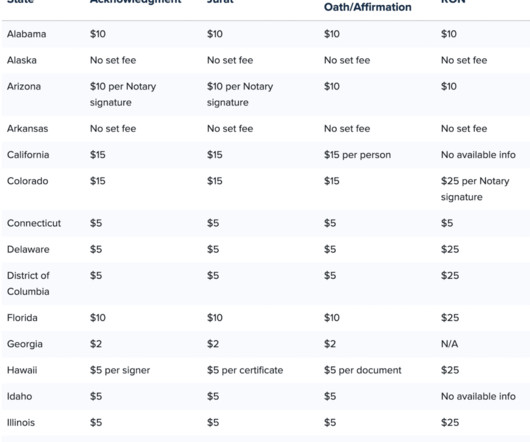This screenshot has width=530, height=442.
Task: Select Arizona's '$10 per Notary signature' jurat cell
Action: pyautogui.click(x=240, y=94)
